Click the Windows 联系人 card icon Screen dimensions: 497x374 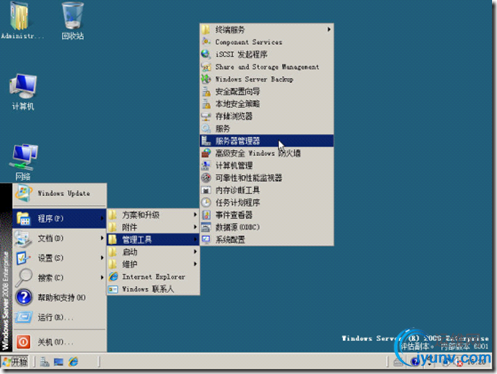click(113, 289)
